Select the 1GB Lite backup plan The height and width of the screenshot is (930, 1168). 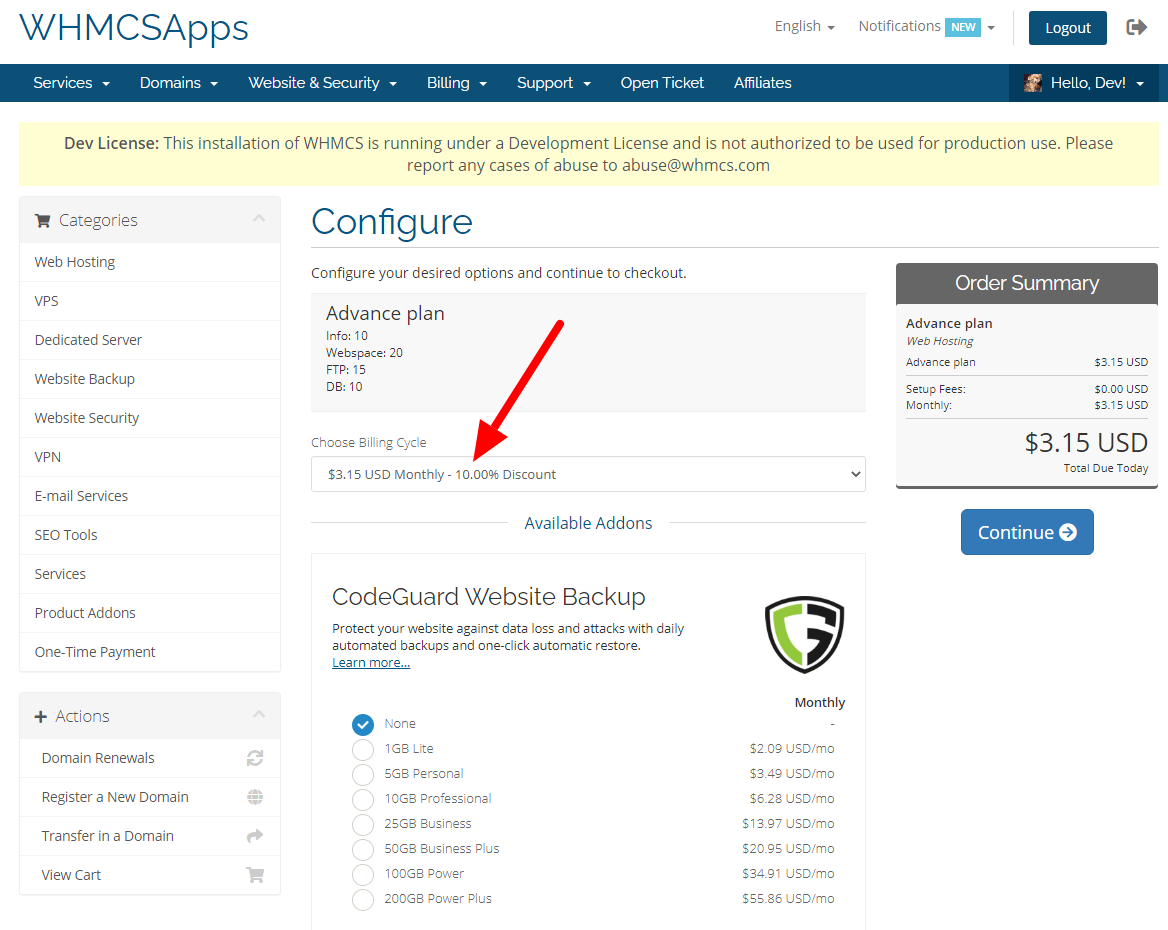(x=363, y=749)
